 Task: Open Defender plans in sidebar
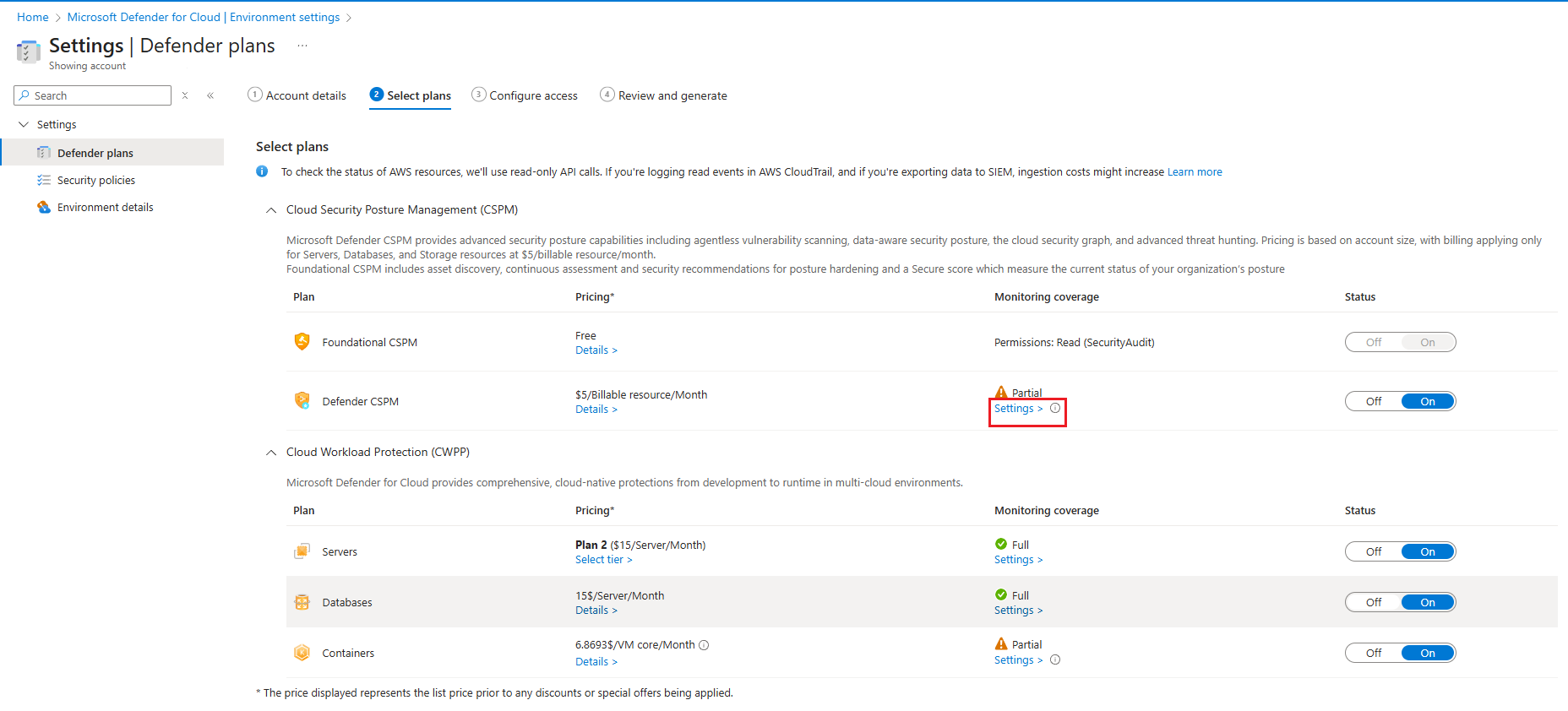(112, 153)
